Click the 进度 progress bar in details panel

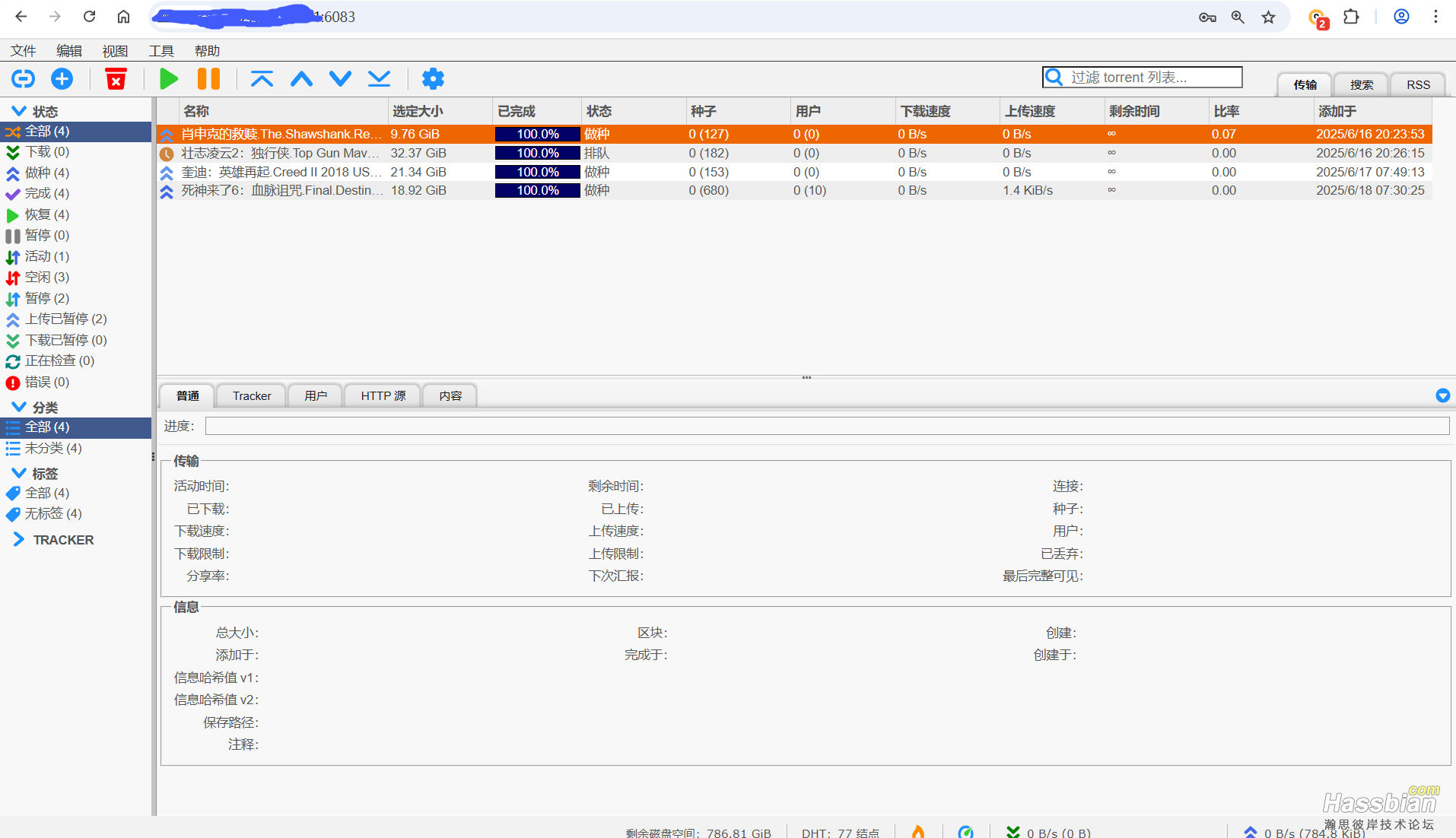(827, 426)
